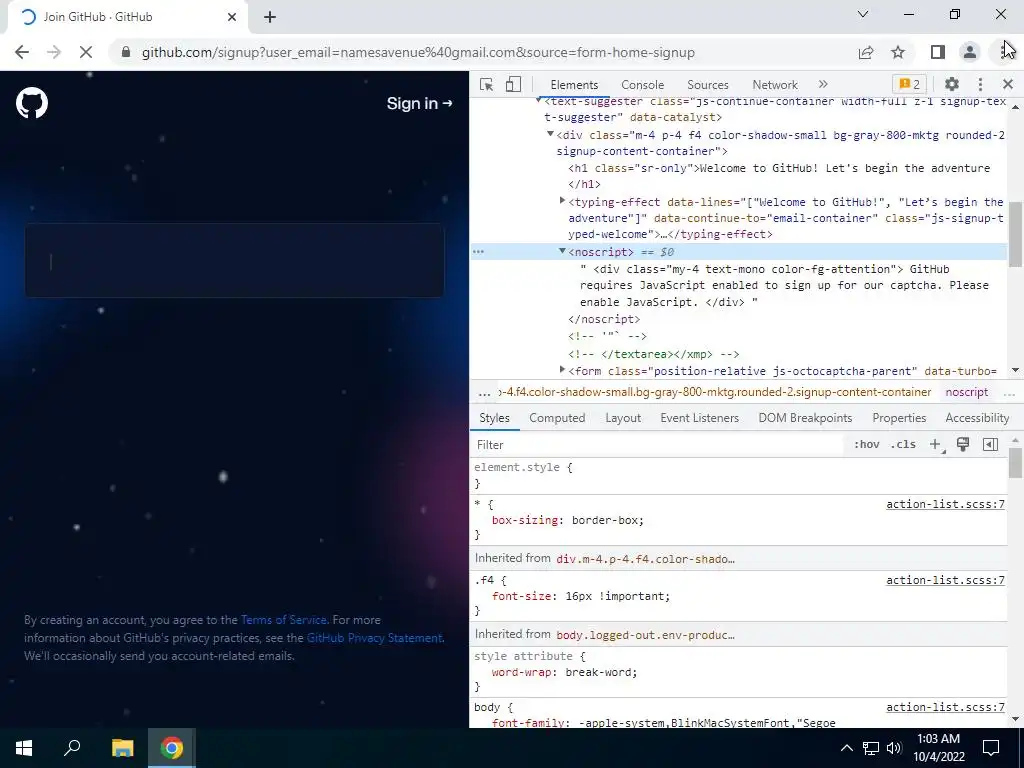
Task: Click the noscript breadcrumb item
Action: click(x=967, y=392)
